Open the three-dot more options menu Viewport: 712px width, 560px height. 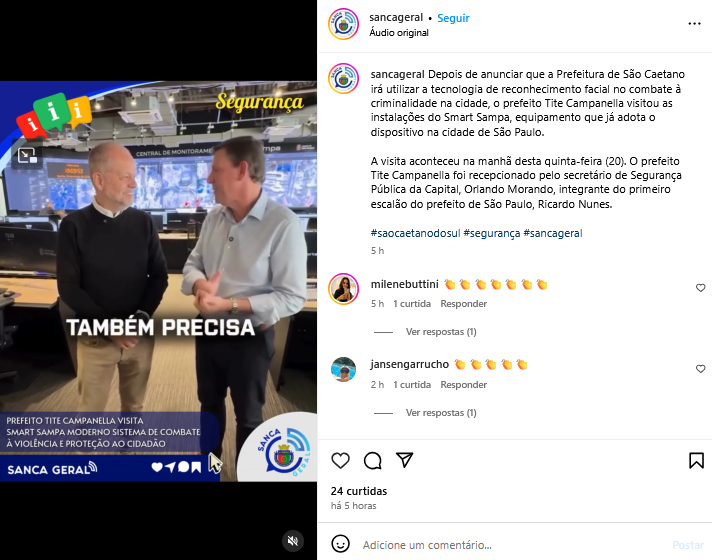(694, 24)
